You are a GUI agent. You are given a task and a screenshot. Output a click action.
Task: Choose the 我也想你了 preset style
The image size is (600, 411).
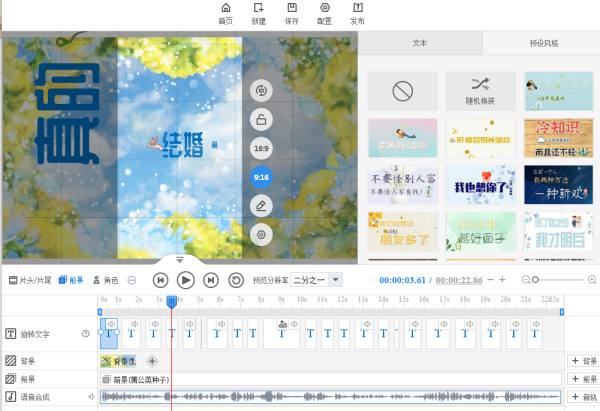(x=480, y=185)
